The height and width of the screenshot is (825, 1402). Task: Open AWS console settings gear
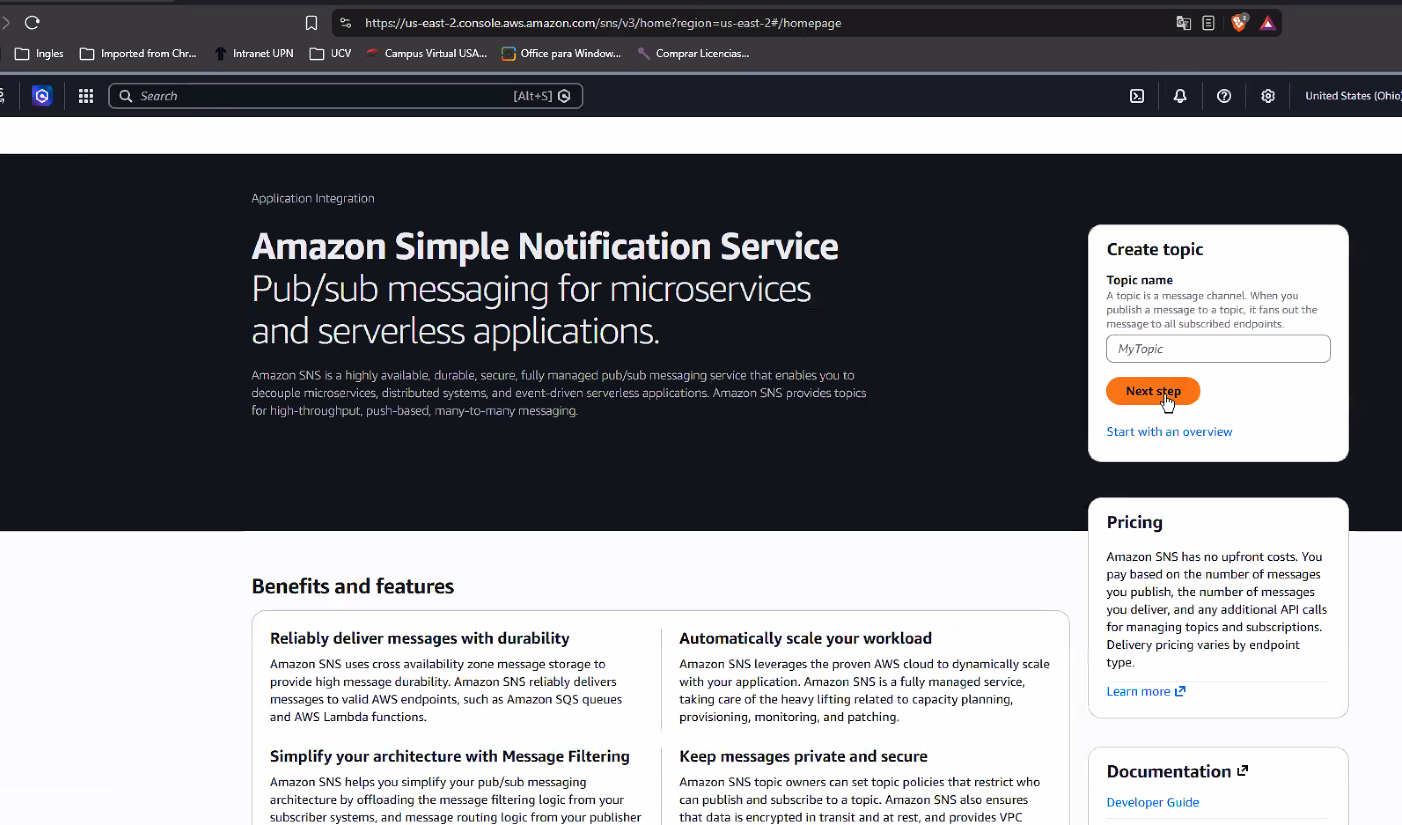[1268, 96]
